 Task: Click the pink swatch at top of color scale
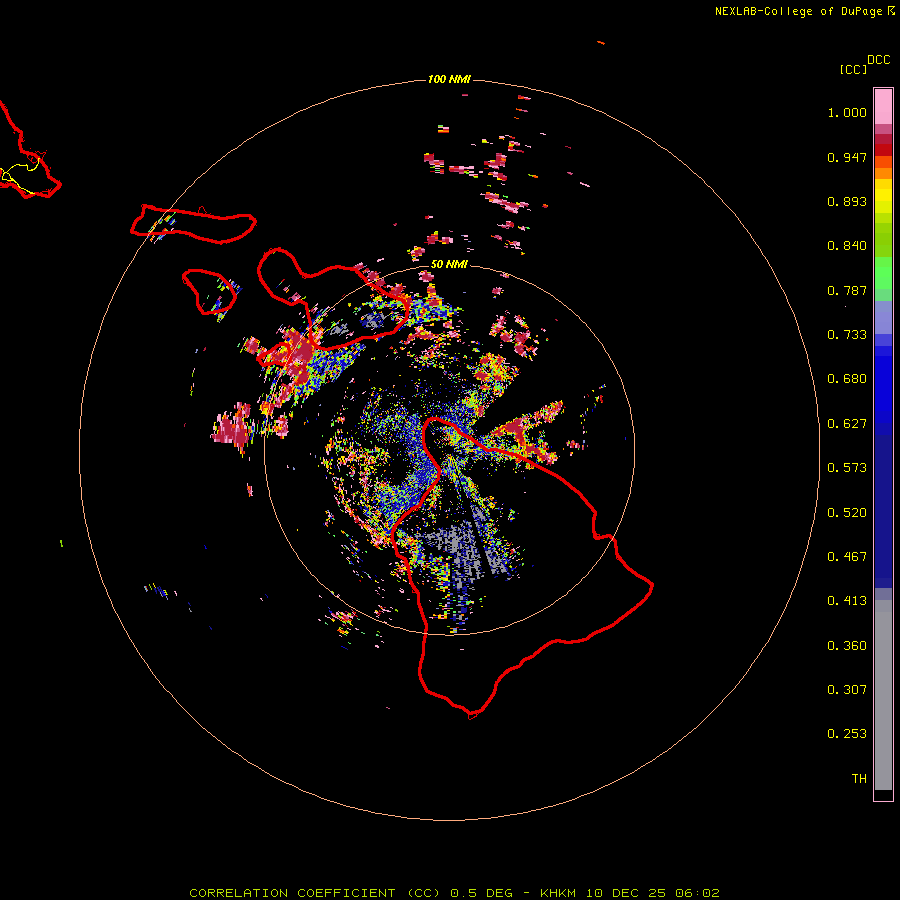tap(883, 107)
